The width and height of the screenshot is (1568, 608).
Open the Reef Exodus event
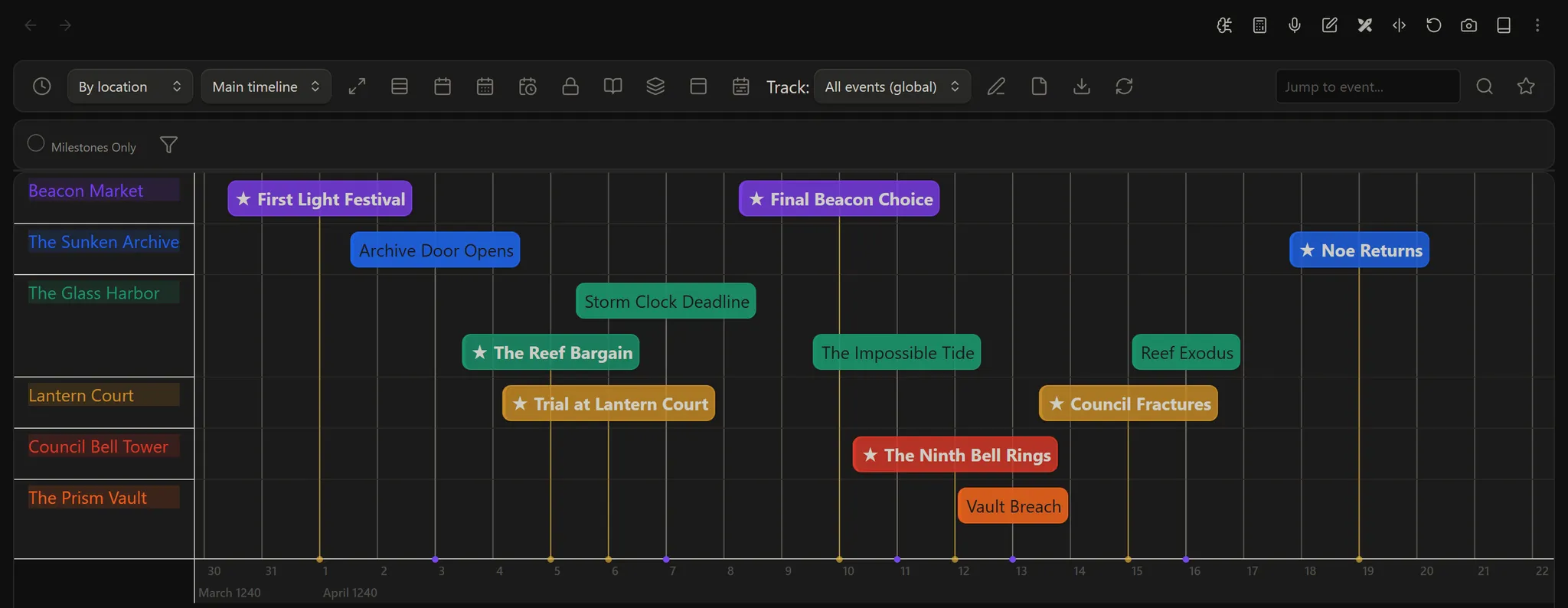click(x=1186, y=352)
